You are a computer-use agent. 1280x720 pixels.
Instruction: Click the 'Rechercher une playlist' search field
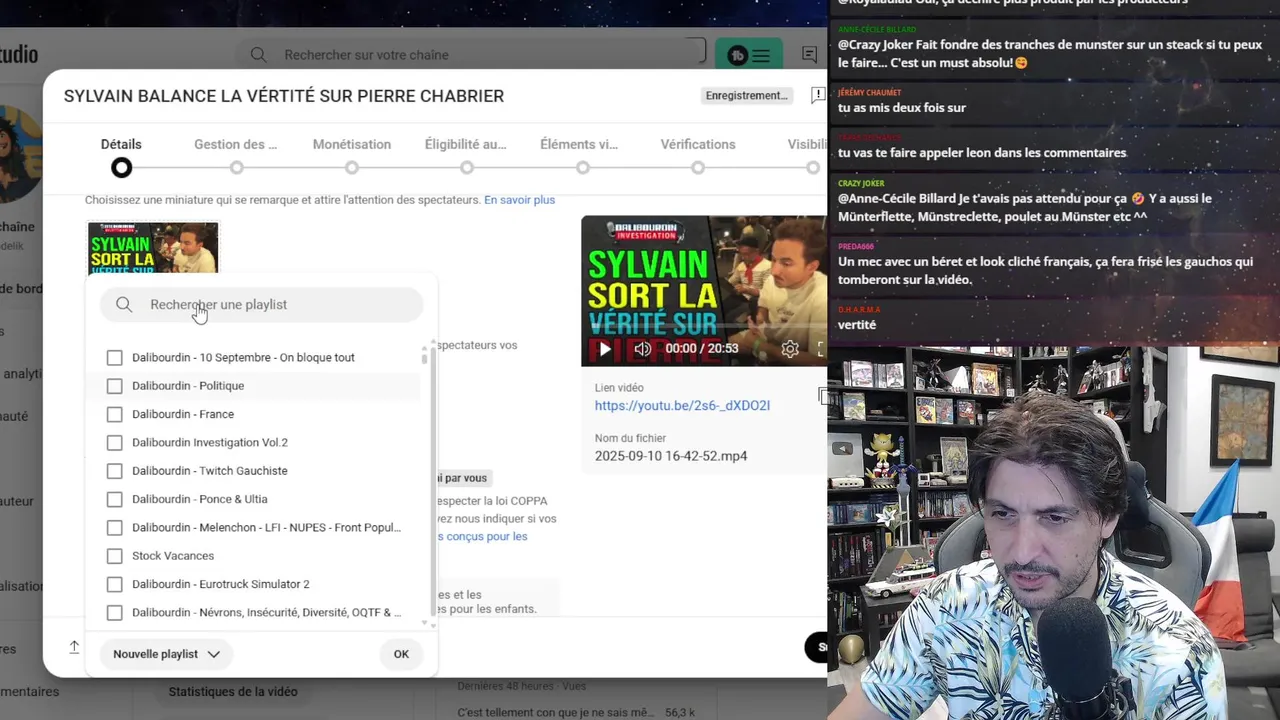(262, 305)
